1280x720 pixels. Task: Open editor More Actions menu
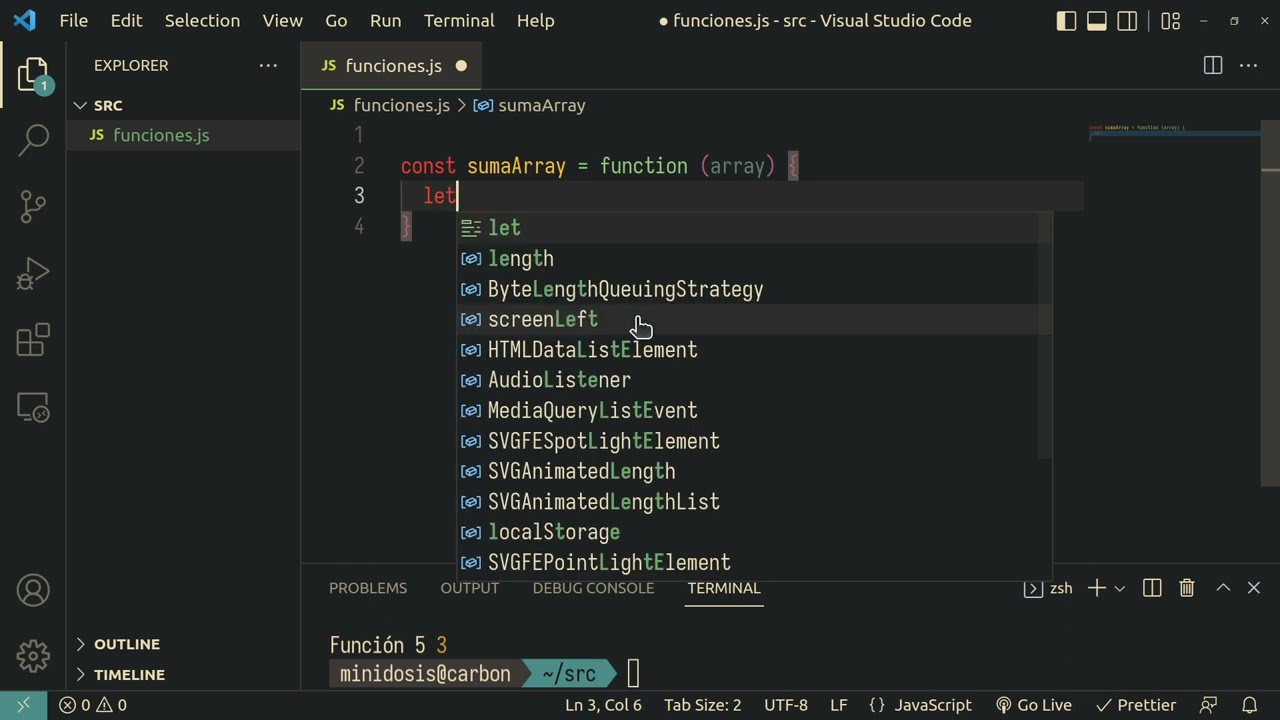point(1249,66)
